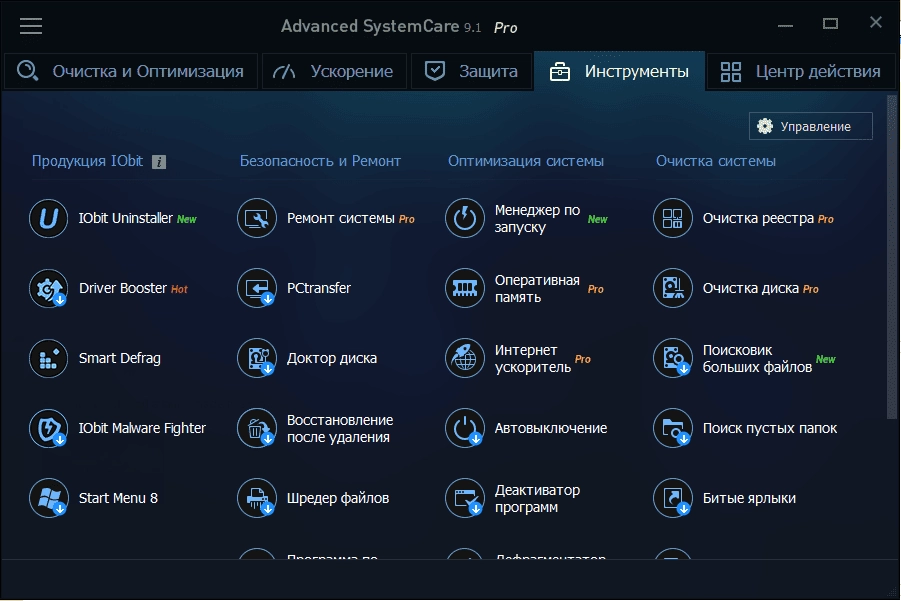Click the Менеджер по запуску icon
The image size is (901, 601).
point(465,218)
